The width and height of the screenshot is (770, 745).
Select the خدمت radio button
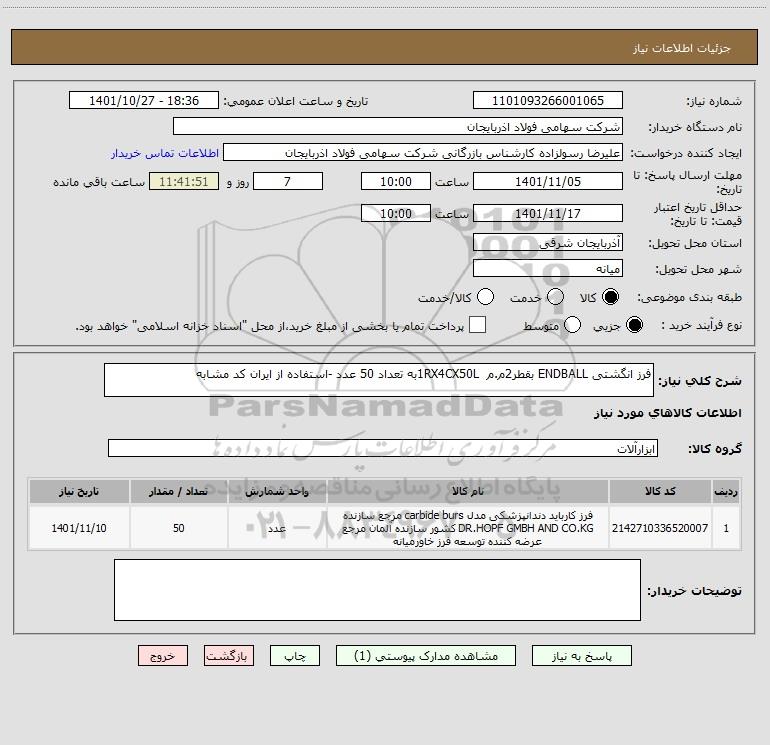tap(555, 297)
